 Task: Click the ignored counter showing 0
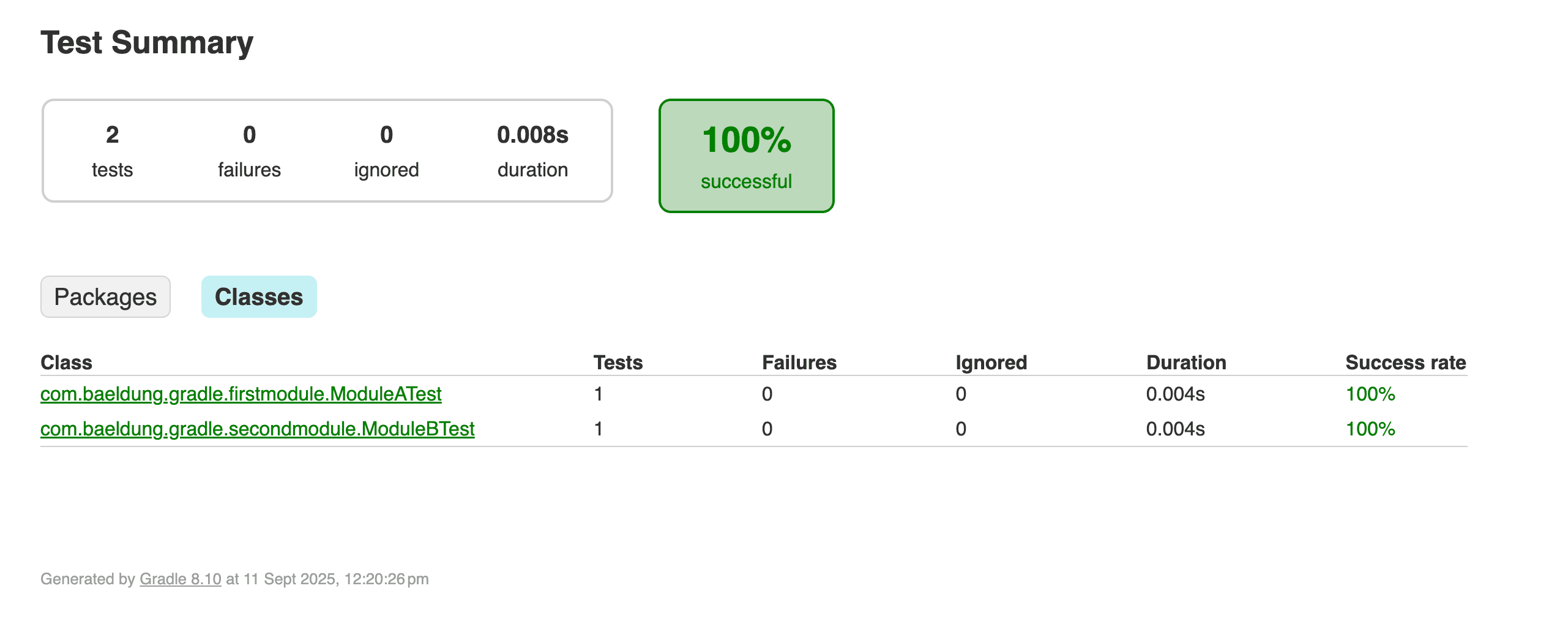[387, 150]
